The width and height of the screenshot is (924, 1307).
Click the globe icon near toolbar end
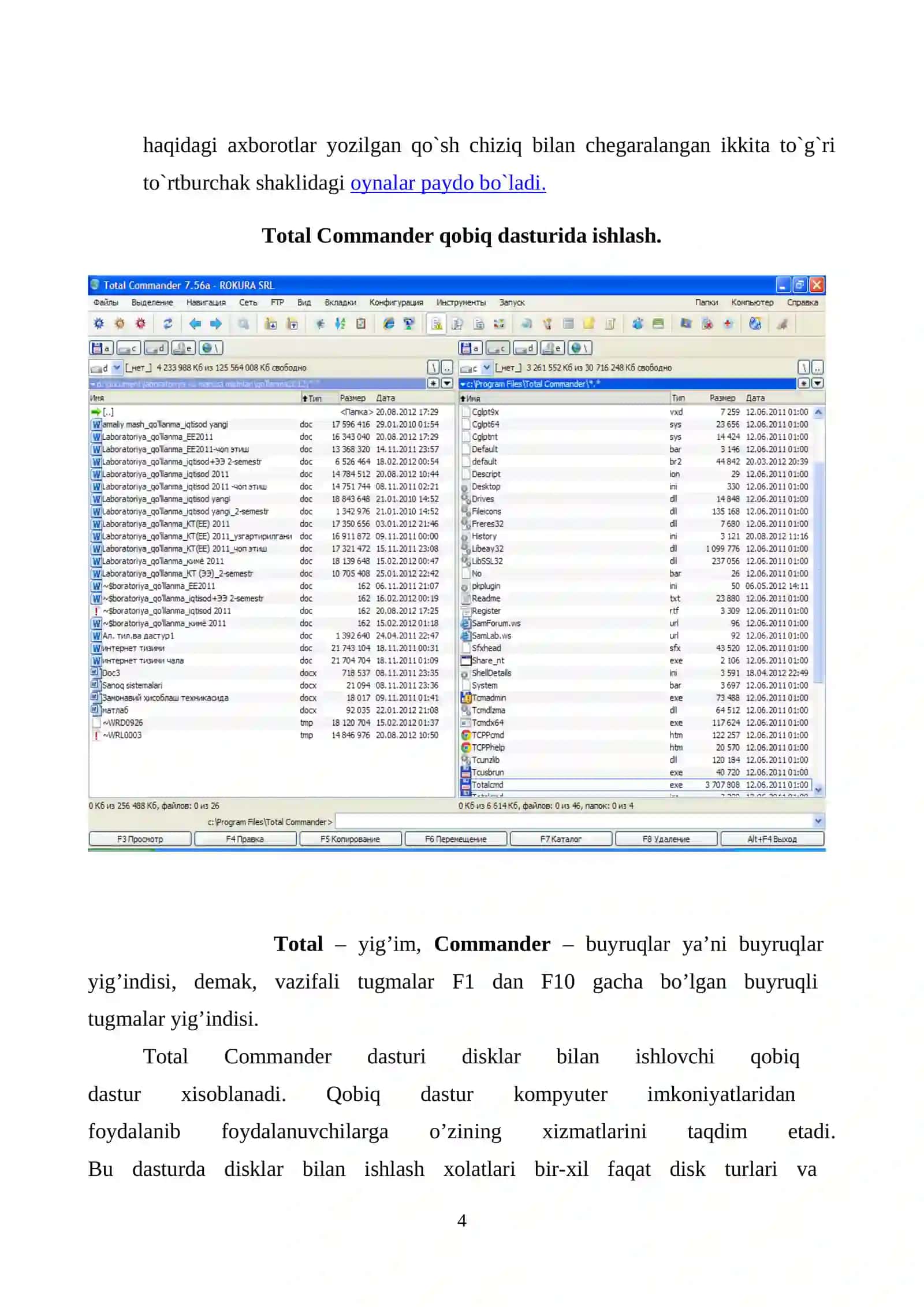tap(755, 324)
